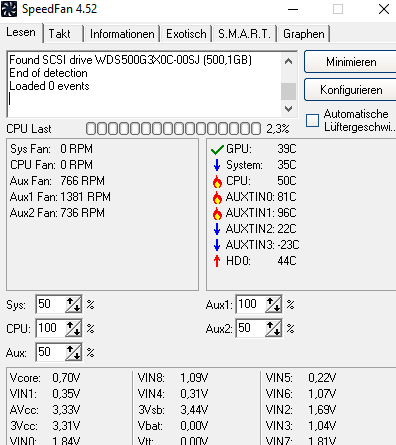Click the Sys fan speed spinner arrows
Screen dimensions: 396x445
click(74, 304)
